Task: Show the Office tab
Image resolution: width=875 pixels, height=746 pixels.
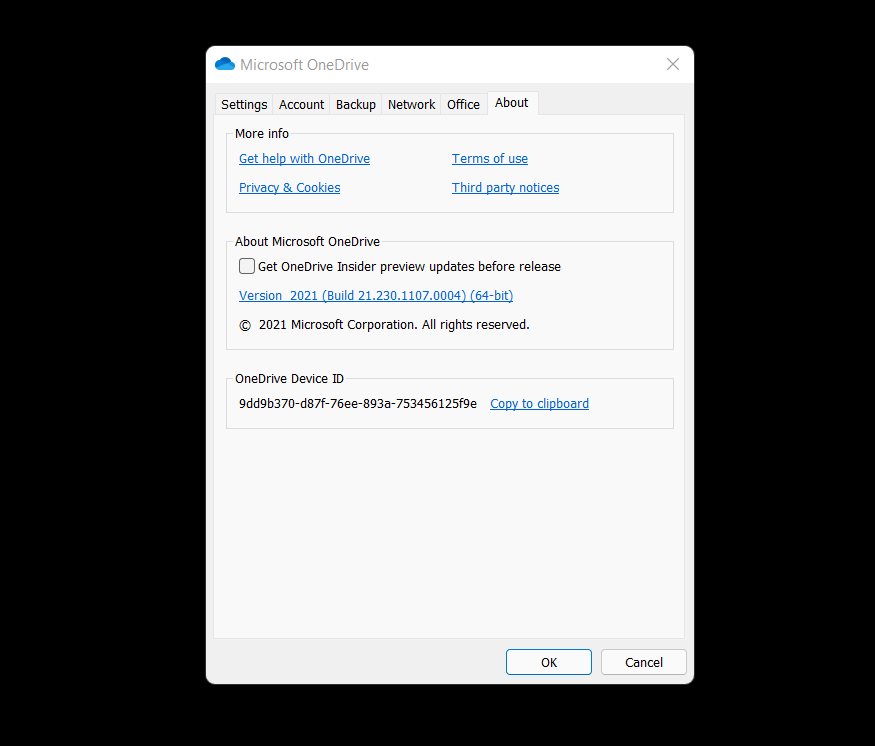Action: (x=463, y=104)
